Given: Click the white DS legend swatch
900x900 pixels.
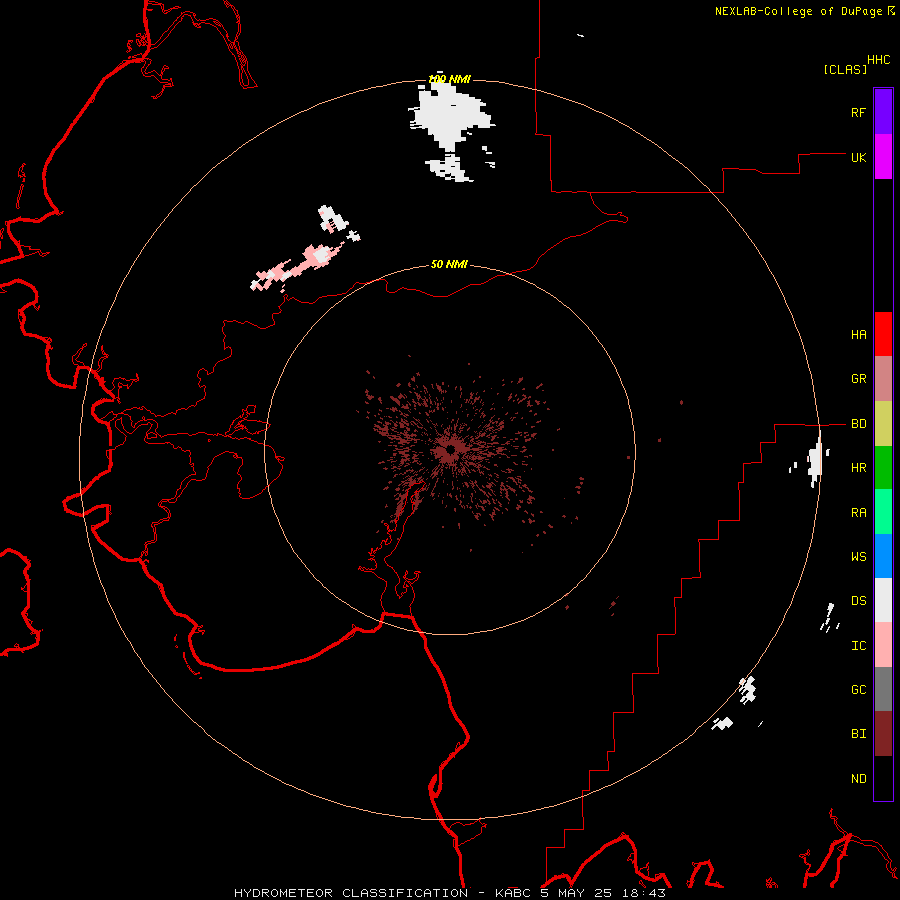Looking at the screenshot, I should tap(883, 600).
